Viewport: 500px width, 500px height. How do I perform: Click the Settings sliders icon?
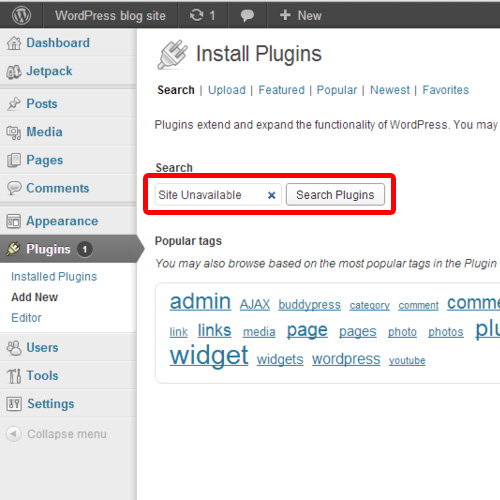(14, 404)
